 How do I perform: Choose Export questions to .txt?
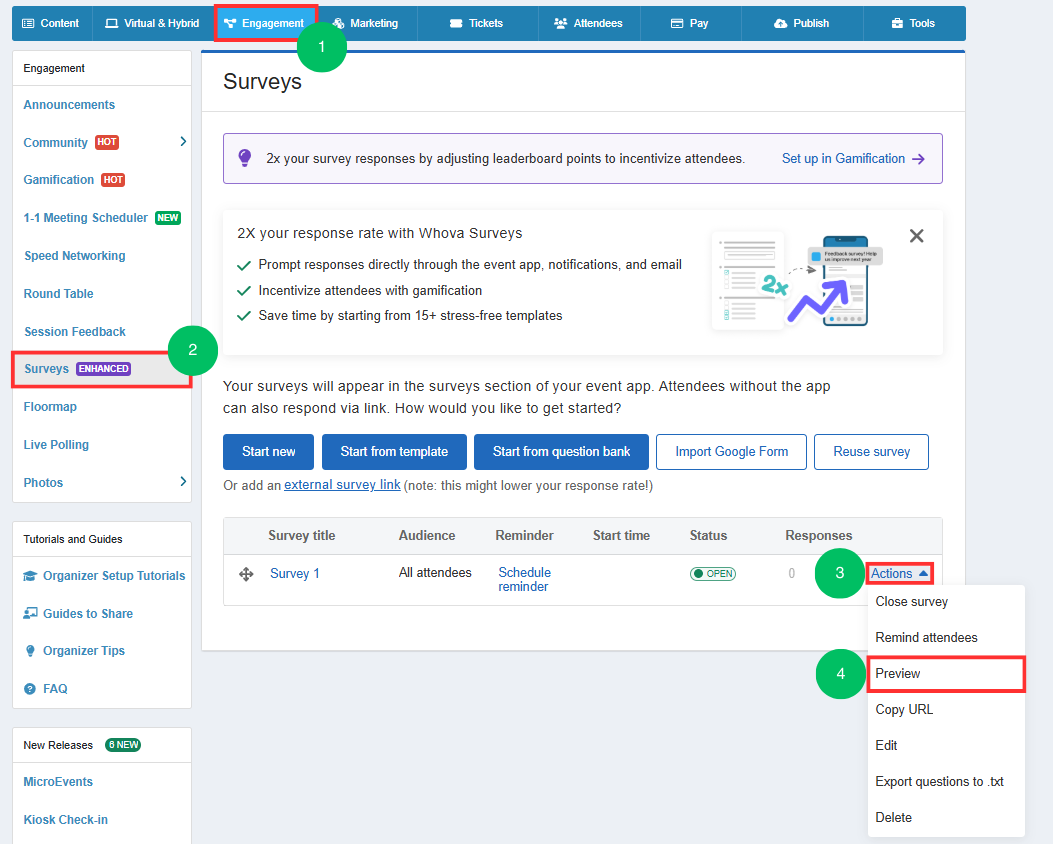[x=940, y=782]
